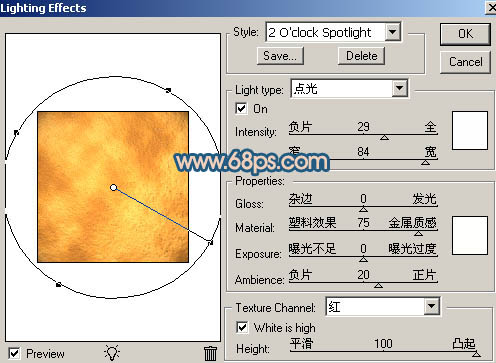Click the Focus slider thumb at 84

click(425, 162)
